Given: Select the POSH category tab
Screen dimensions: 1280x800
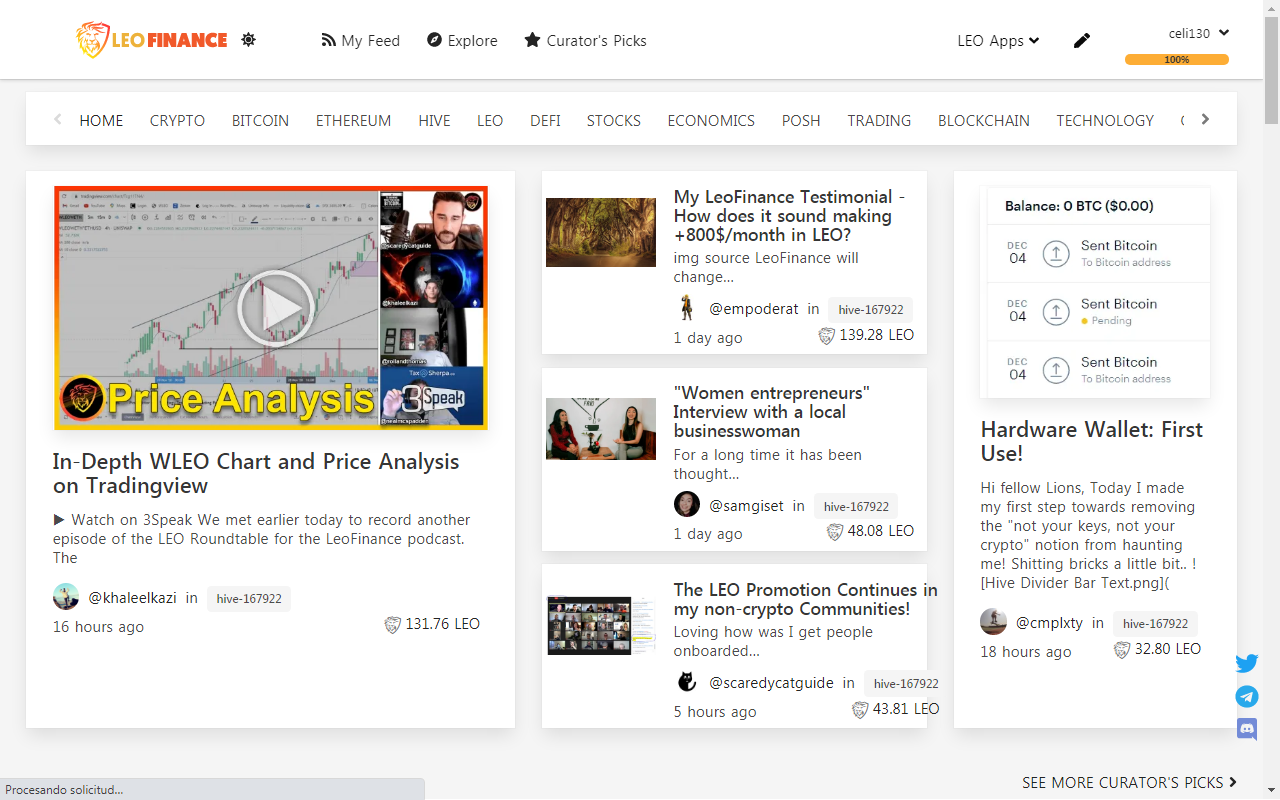Looking at the screenshot, I should click(801, 121).
